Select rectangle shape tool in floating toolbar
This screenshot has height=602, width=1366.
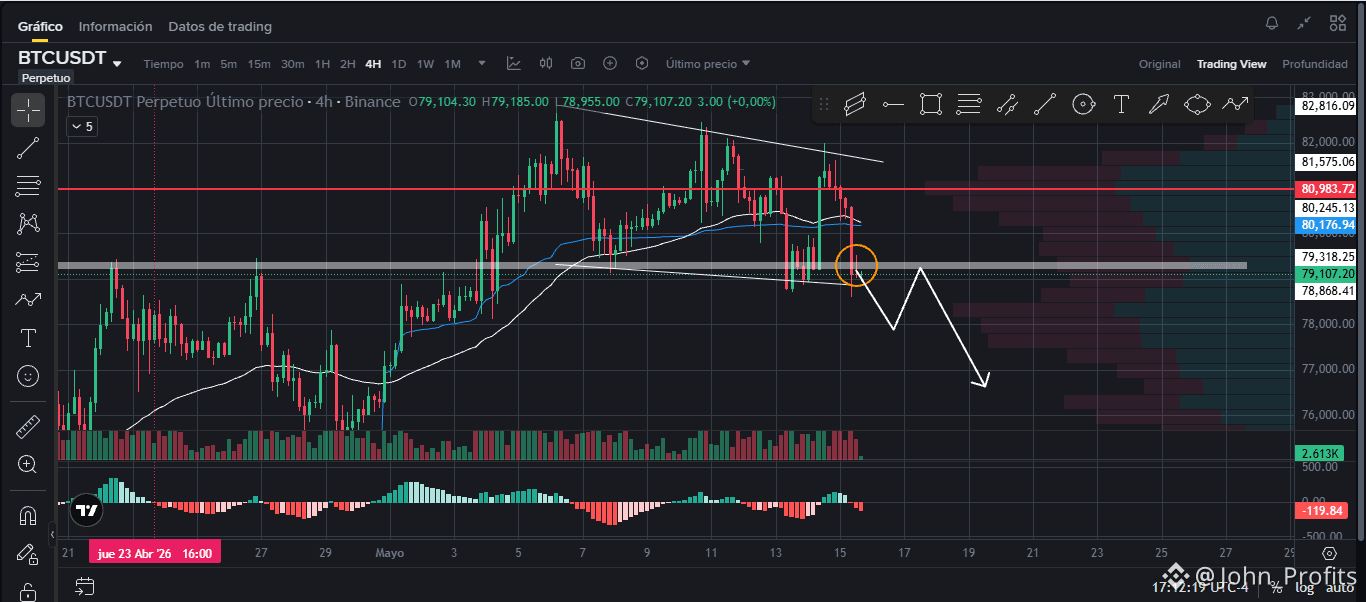(931, 104)
